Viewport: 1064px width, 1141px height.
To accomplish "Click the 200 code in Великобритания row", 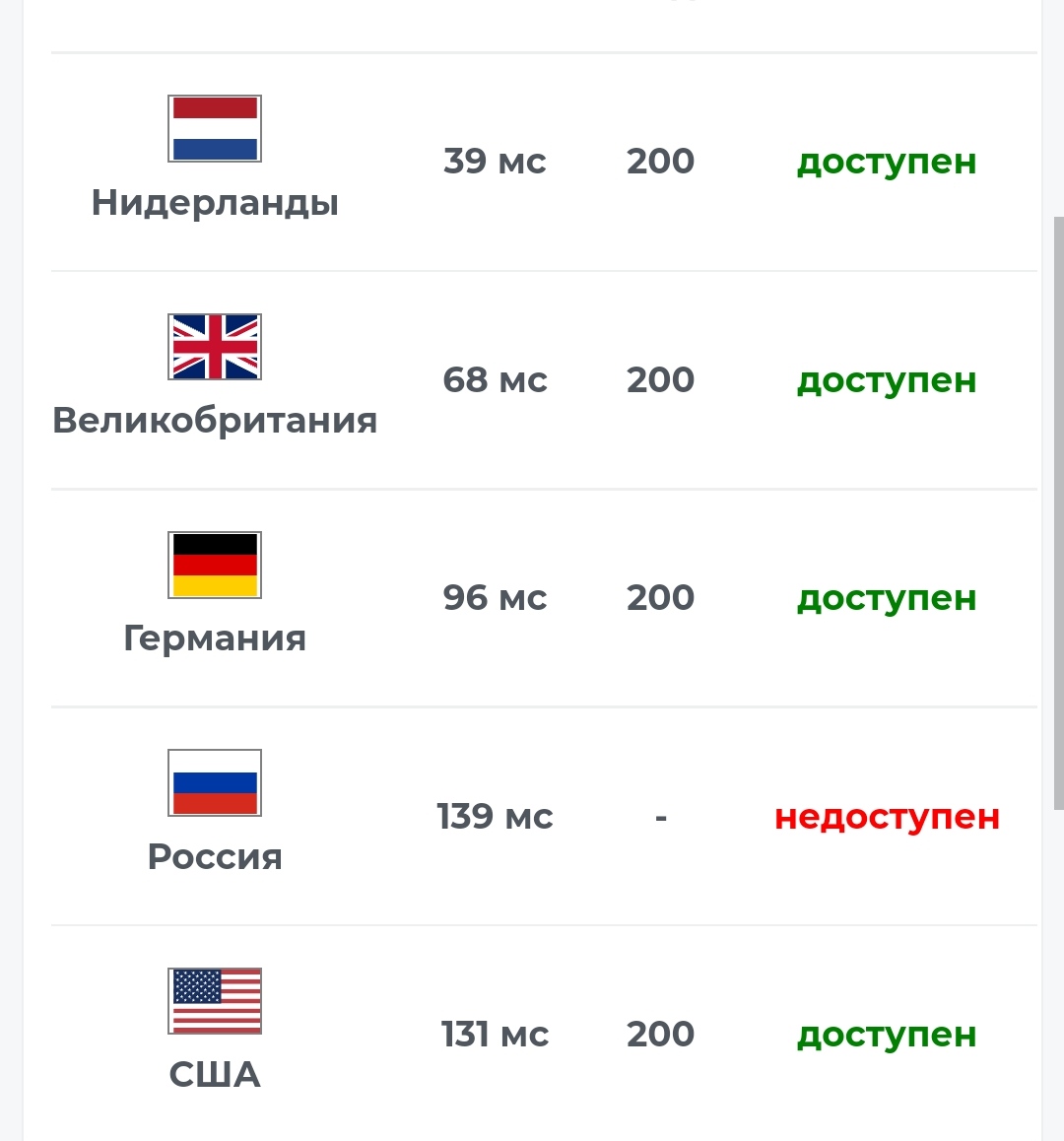I will click(661, 379).
